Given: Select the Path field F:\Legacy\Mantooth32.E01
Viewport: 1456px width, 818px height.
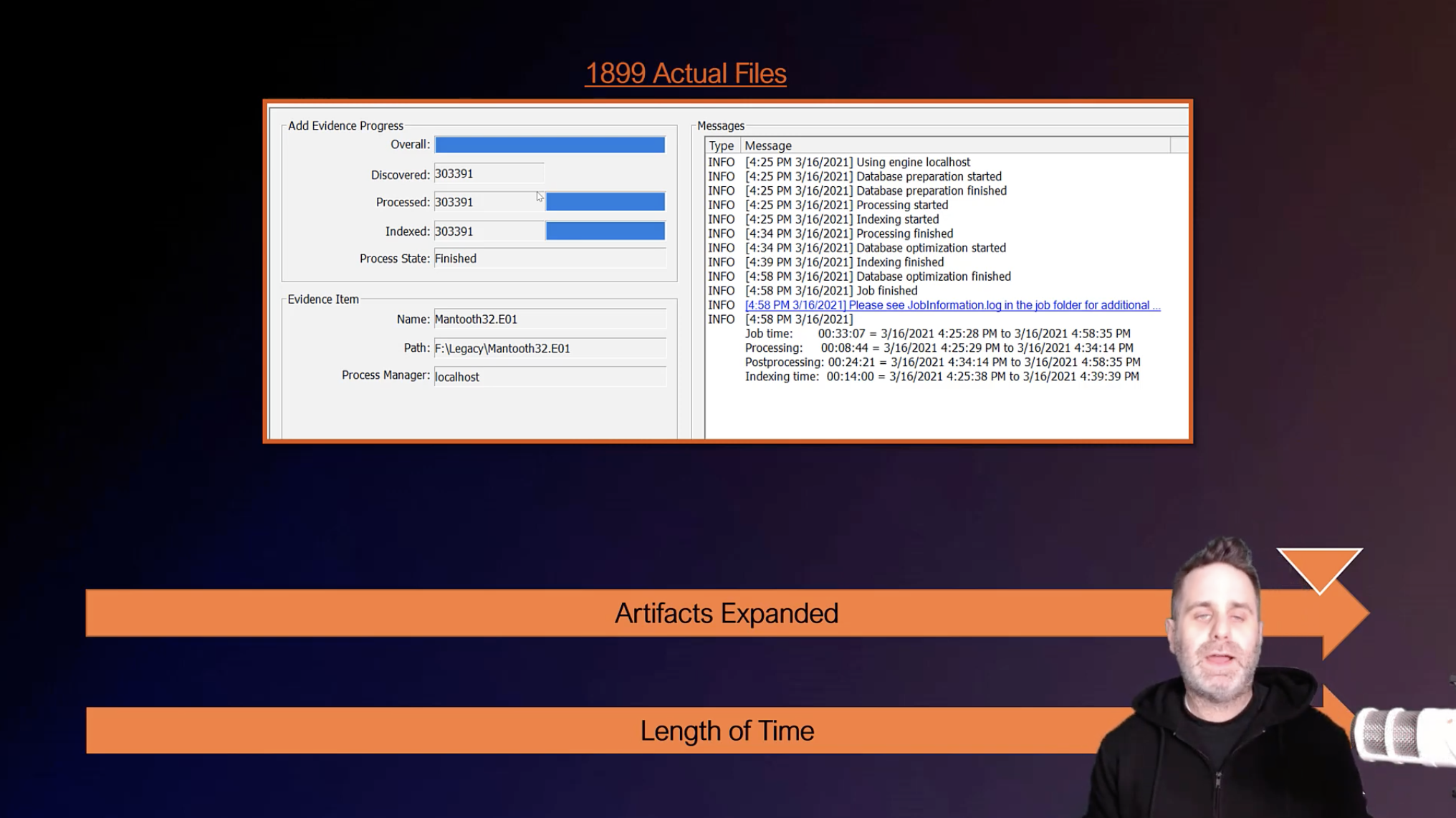Looking at the screenshot, I should 549,347.
